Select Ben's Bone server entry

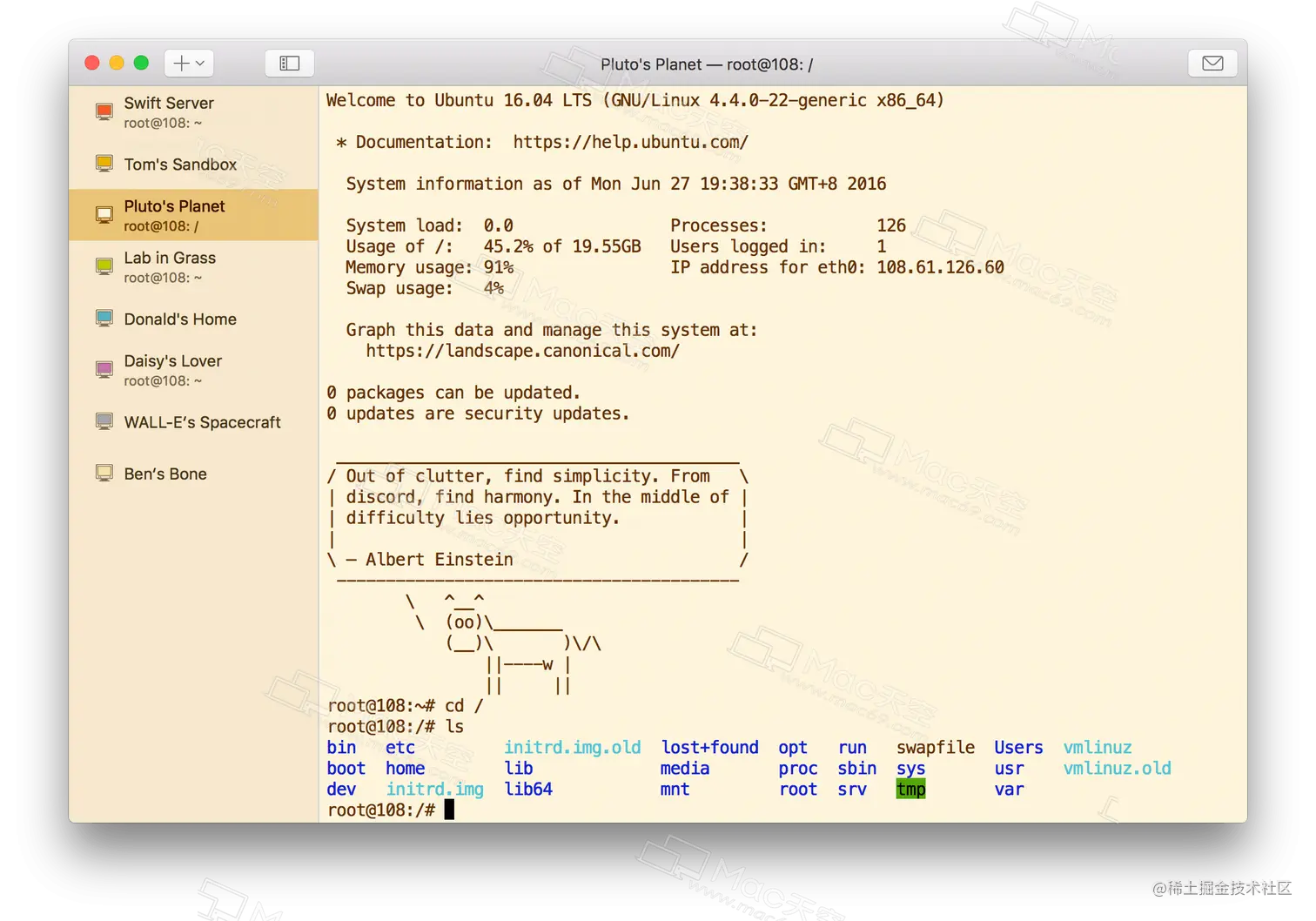point(193,474)
